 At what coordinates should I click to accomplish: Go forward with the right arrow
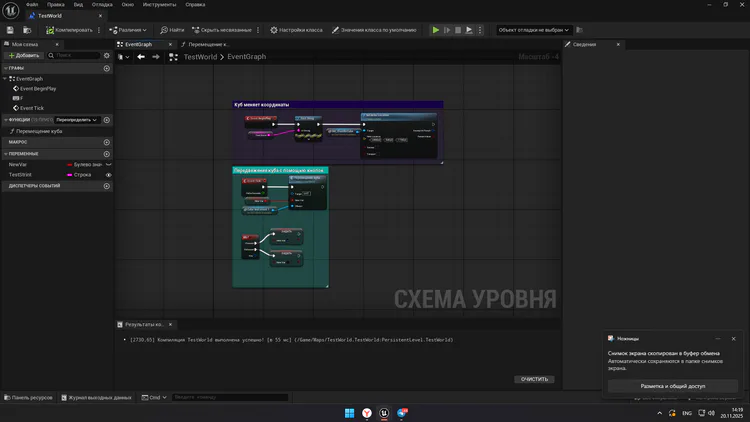click(x=156, y=57)
